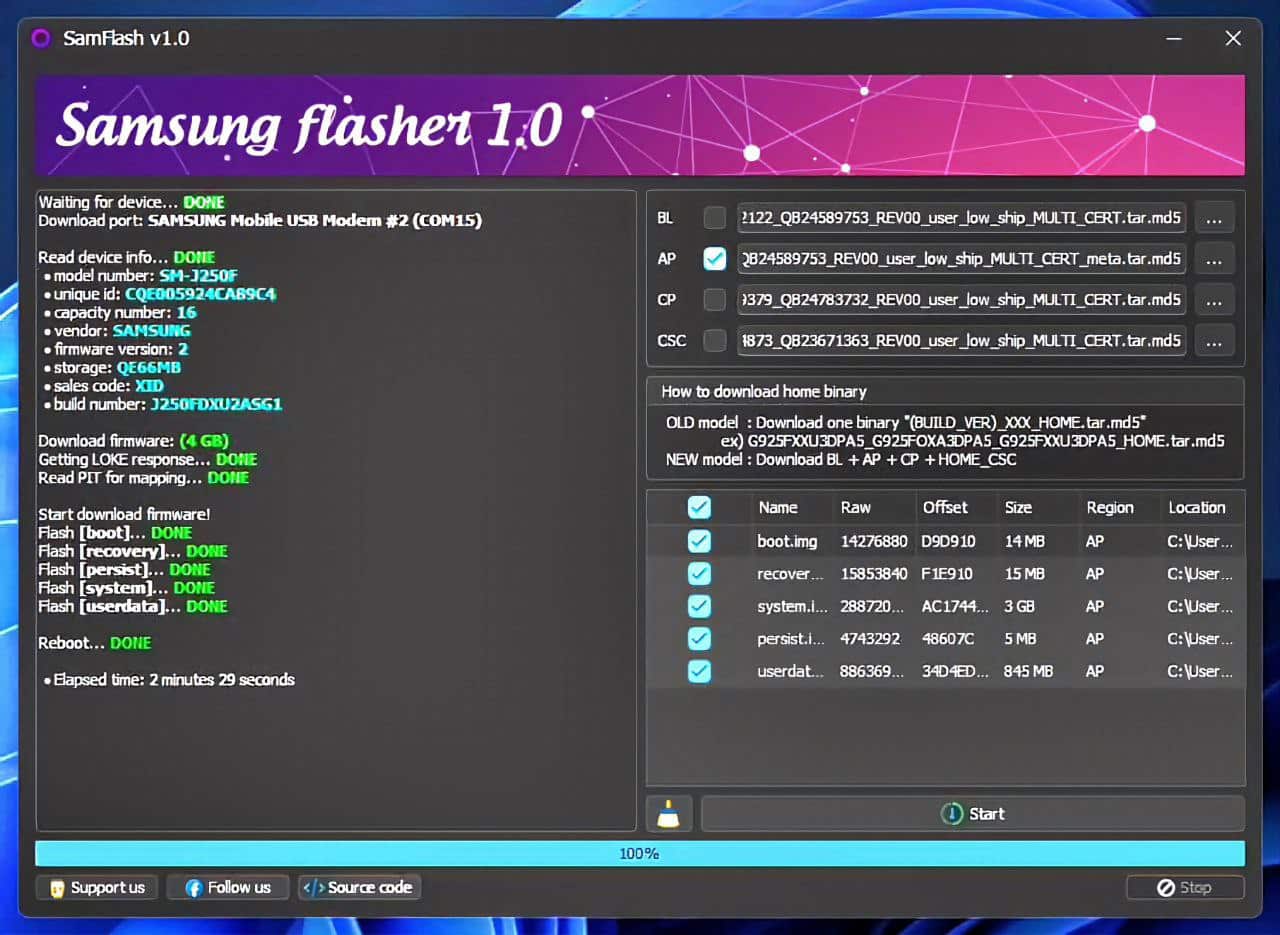Viewport: 1280px width, 935px height.
Task: Enable the CP file checkbox
Action: point(714,300)
